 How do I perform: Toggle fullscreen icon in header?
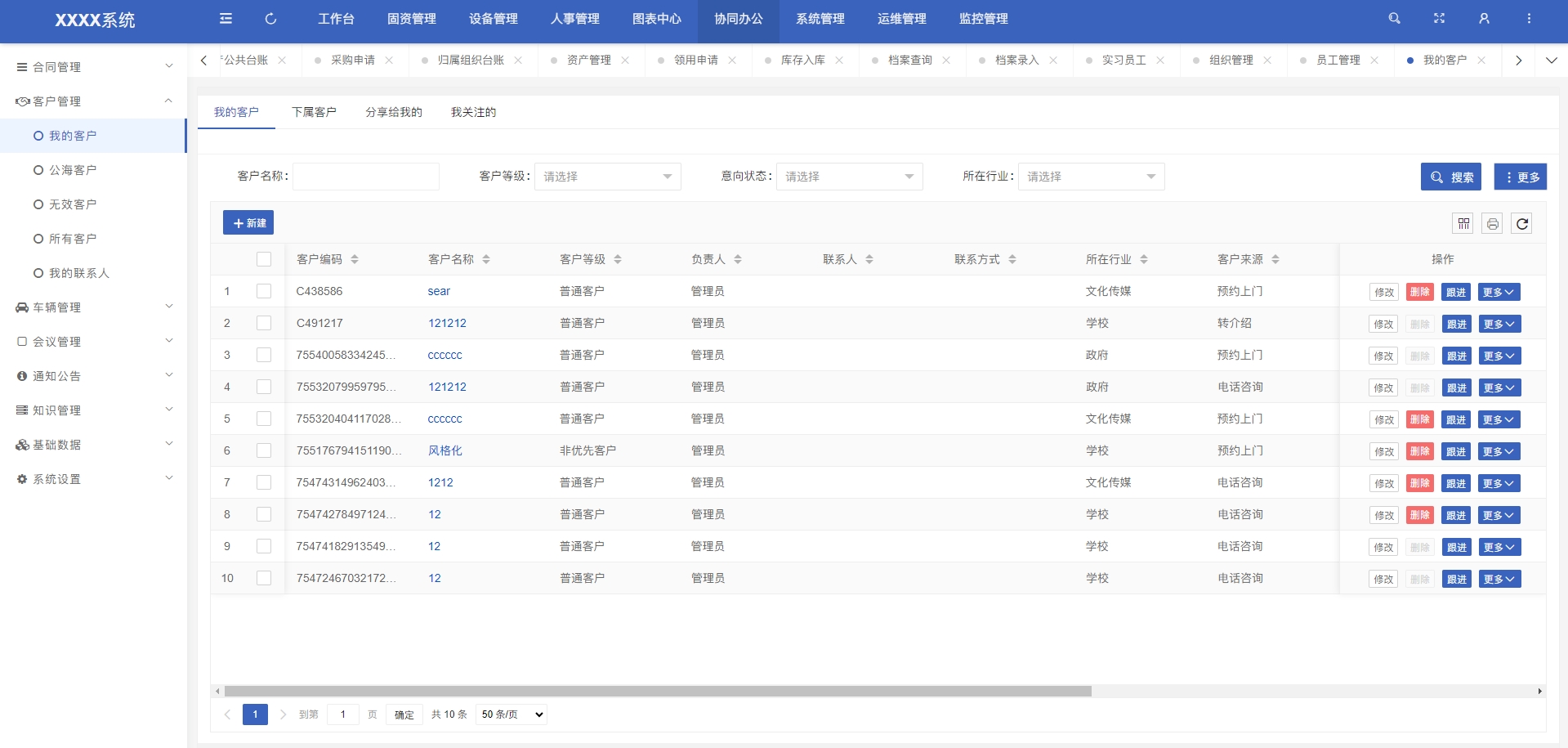[x=1440, y=18]
